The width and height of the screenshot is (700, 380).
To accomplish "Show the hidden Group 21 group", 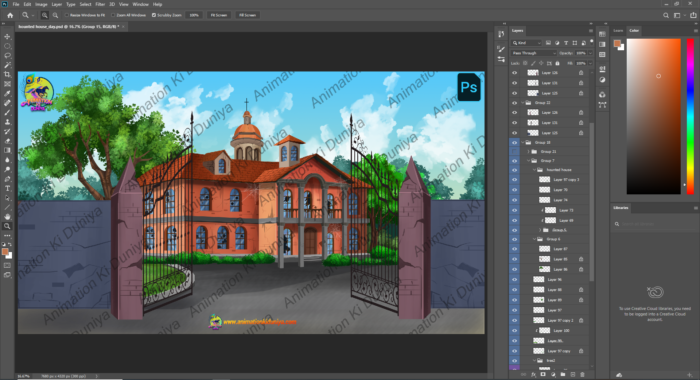I will (514, 152).
